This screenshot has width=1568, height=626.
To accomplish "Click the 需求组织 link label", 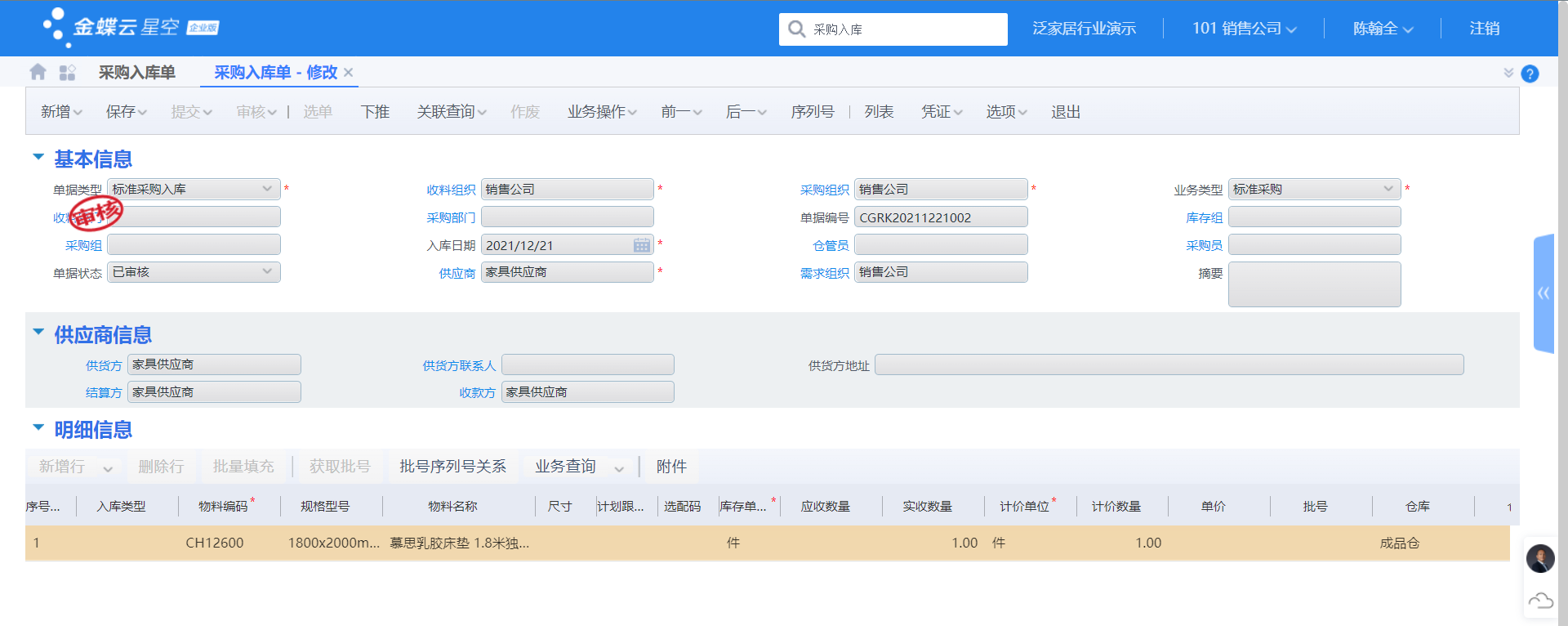I will click(825, 273).
